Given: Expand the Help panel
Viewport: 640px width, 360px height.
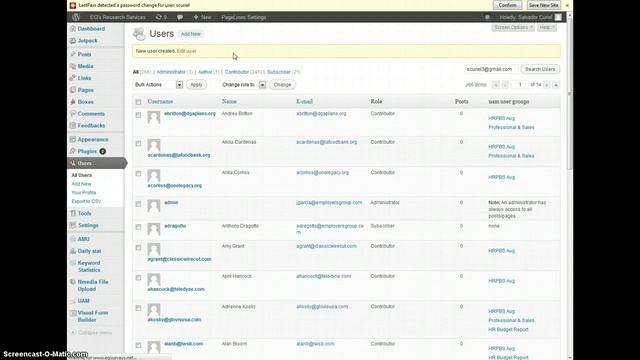Looking at the screenshot, I should click(547, 27).
